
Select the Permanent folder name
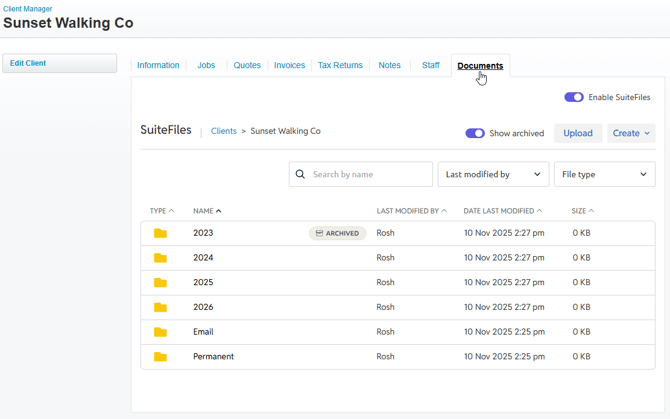pos(213,357)
